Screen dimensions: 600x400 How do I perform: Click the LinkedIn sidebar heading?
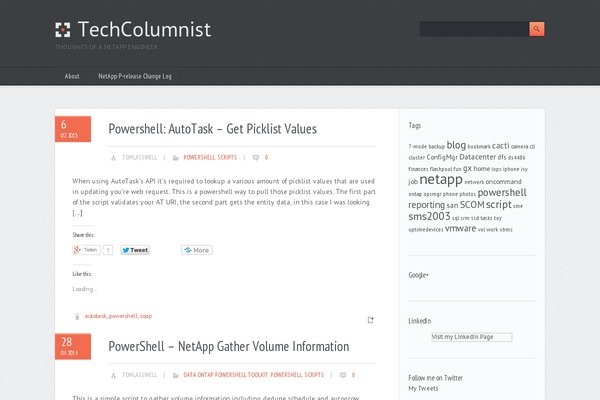pos(419,321)
